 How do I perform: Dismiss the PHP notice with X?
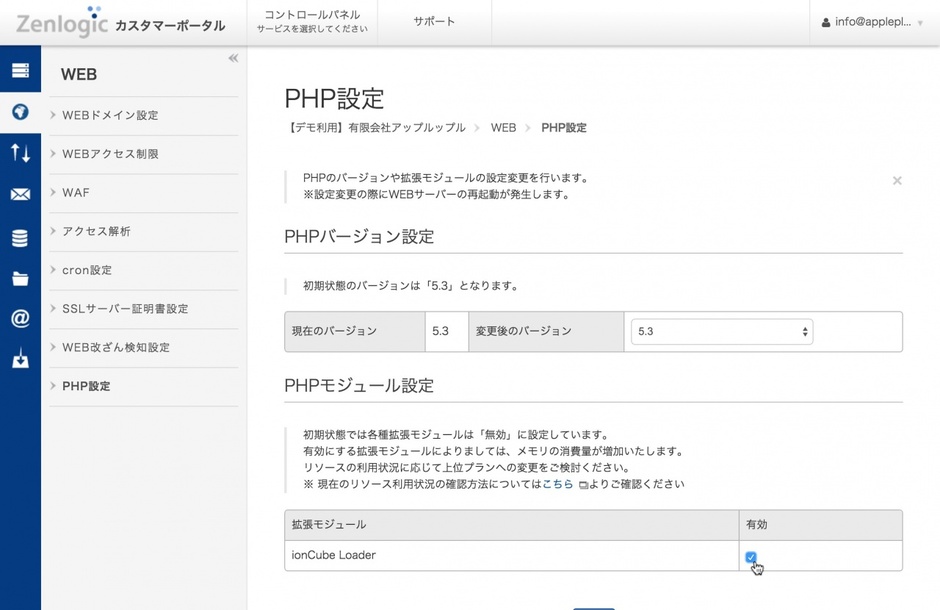(x=897, y=181)
